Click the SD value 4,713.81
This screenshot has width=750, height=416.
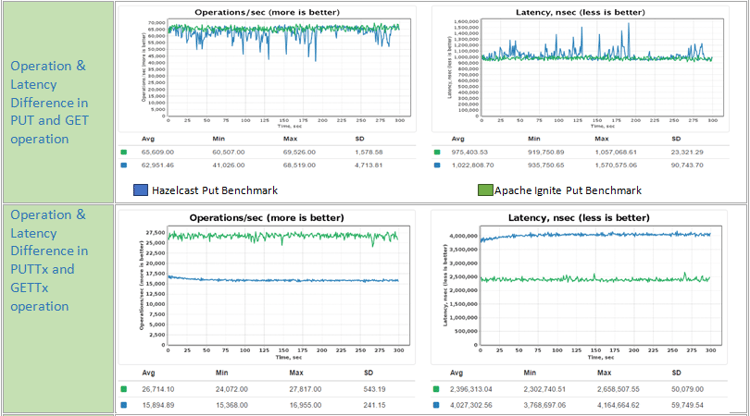coord(369,165)
